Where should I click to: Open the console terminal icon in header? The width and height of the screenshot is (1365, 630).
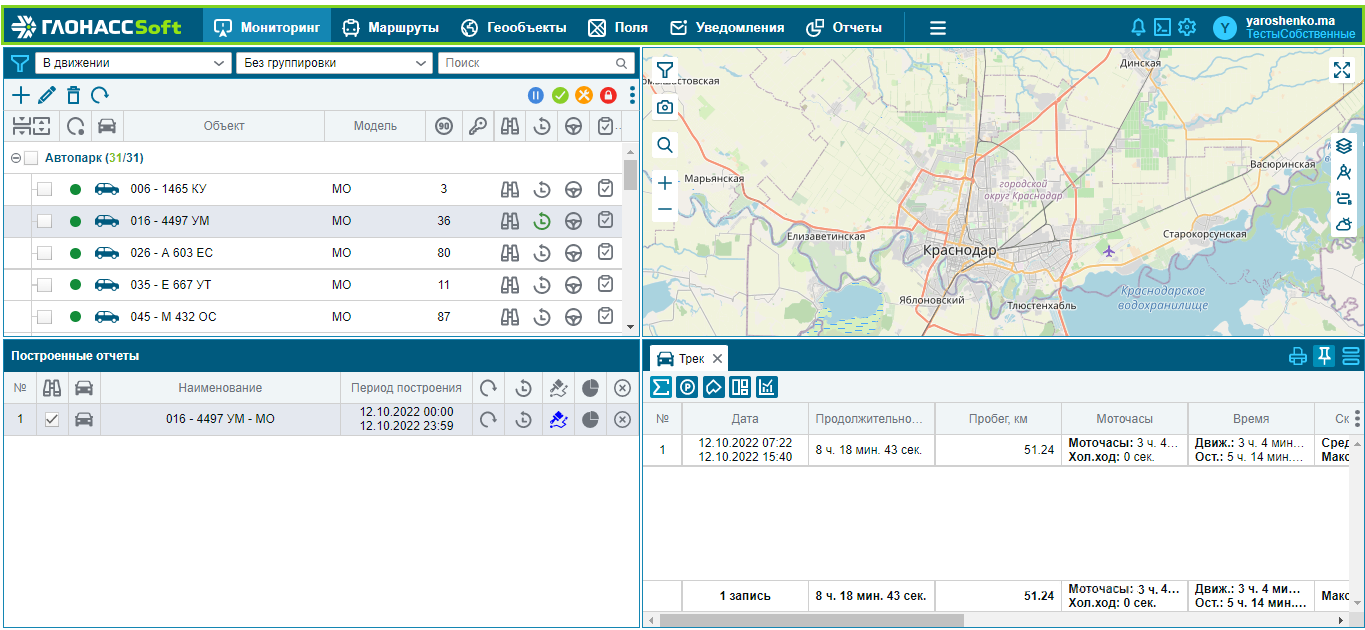pyautogui.click(x=1162, y=27)
